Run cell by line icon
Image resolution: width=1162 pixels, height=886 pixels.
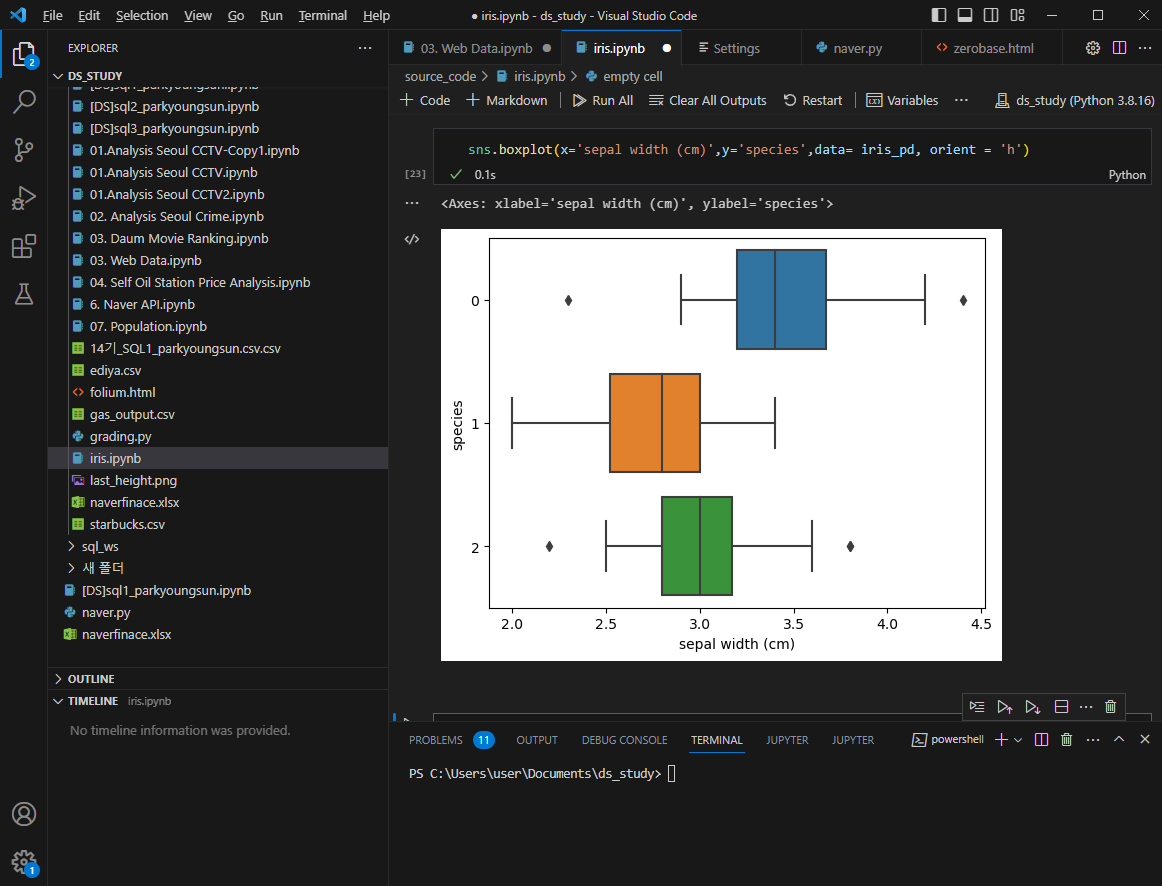977,707
